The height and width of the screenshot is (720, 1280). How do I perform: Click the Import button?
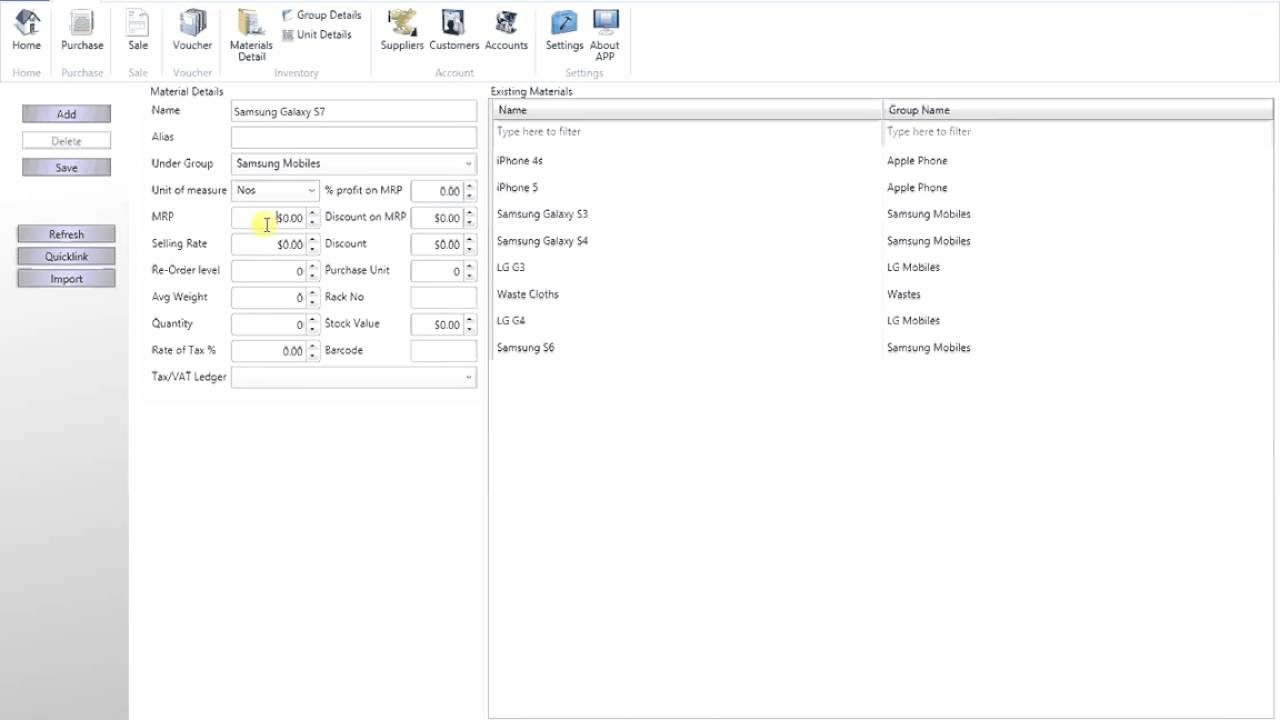[x=66, y=278]
